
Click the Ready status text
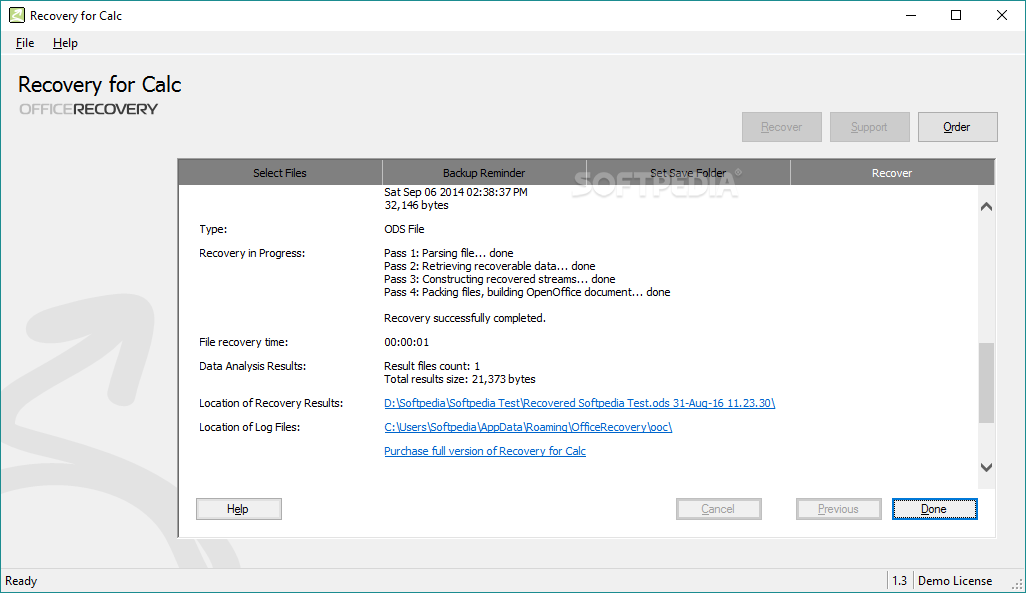click(x=21, y=581)
